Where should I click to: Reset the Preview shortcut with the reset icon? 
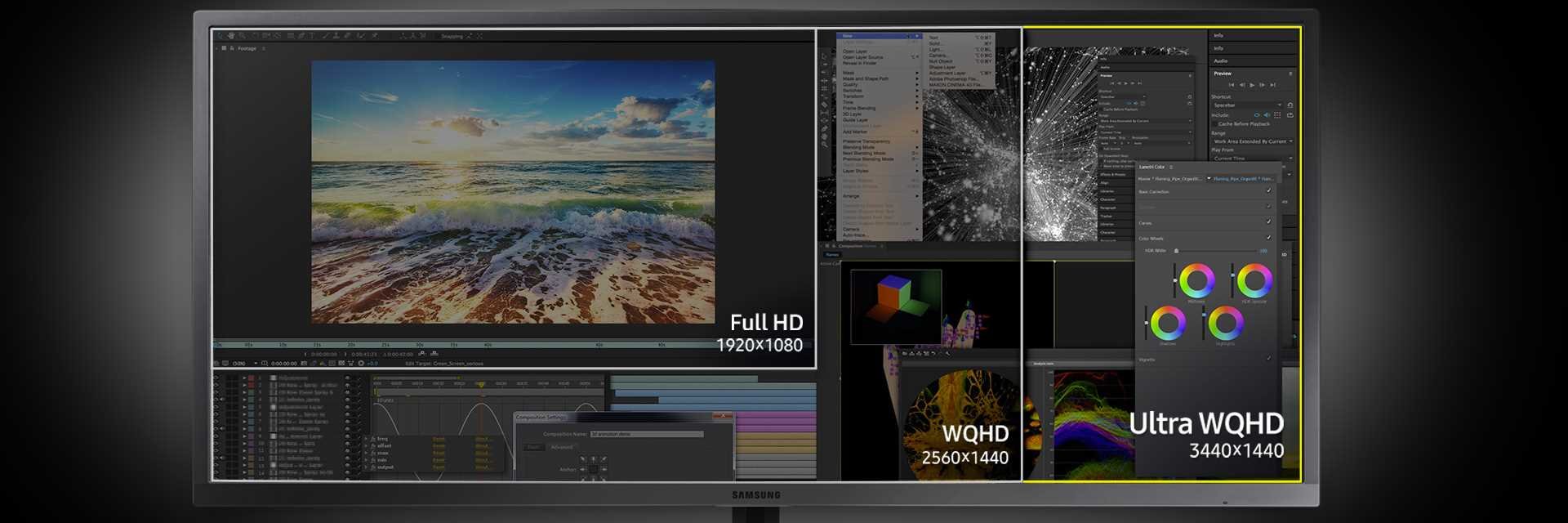[1290, 105]
